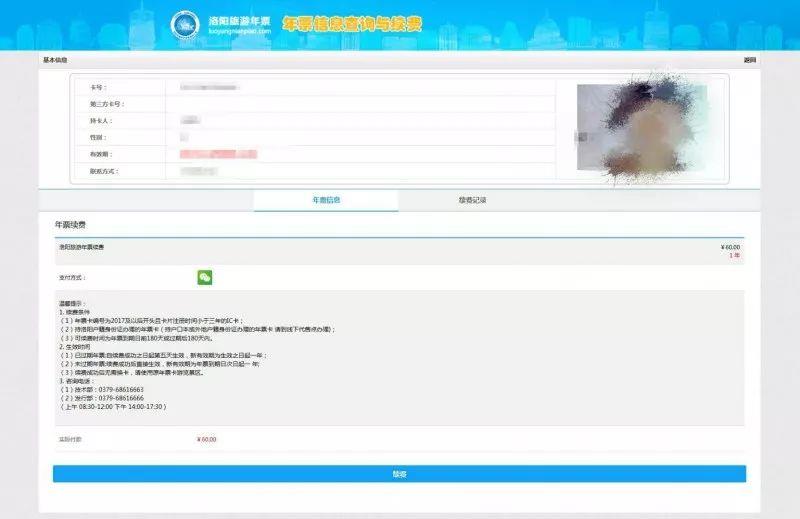This screenshot has height=519, width=800.
Task: Click the 性别 value cell
Action: coord(184,137)
